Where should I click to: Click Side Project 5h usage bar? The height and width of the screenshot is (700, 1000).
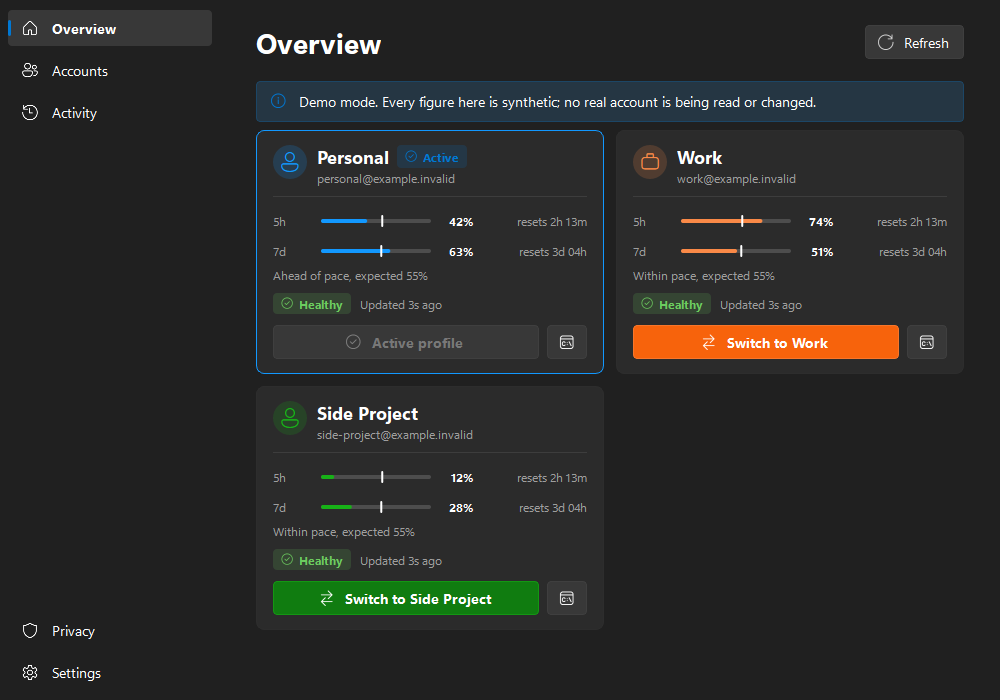376,477
